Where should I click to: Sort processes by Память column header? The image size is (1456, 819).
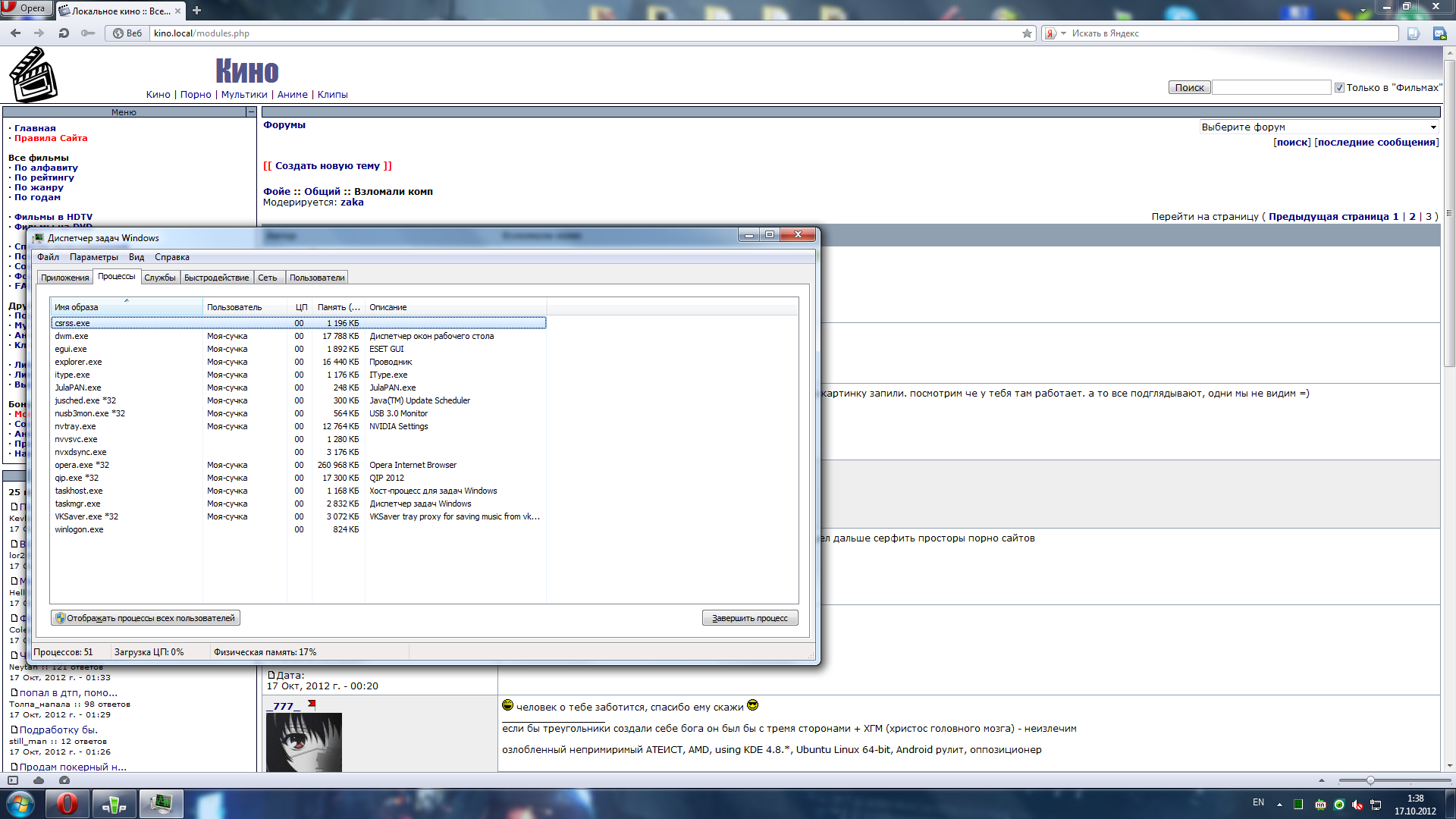339,306
